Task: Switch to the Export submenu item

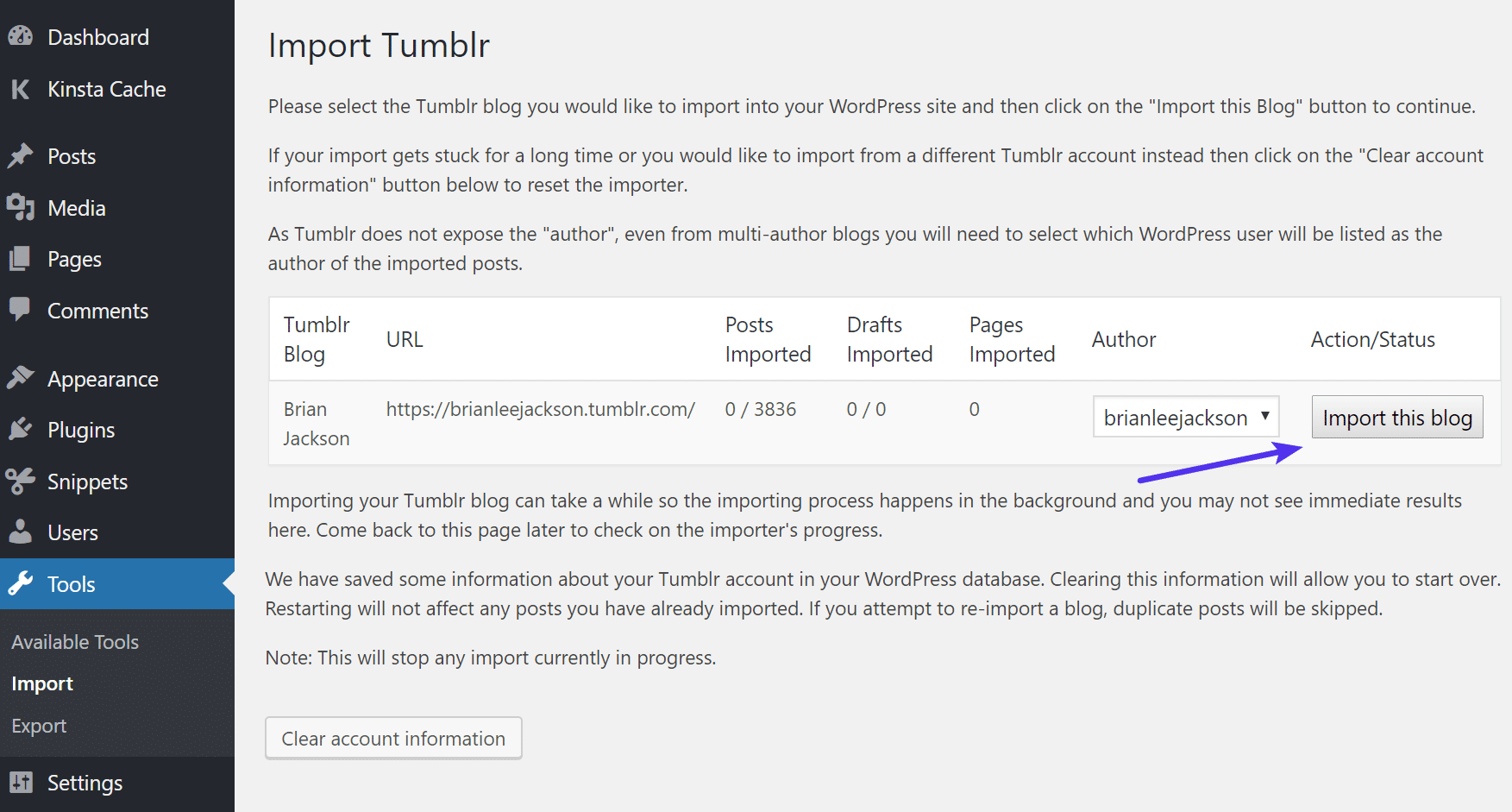Action: click(39, 725)
